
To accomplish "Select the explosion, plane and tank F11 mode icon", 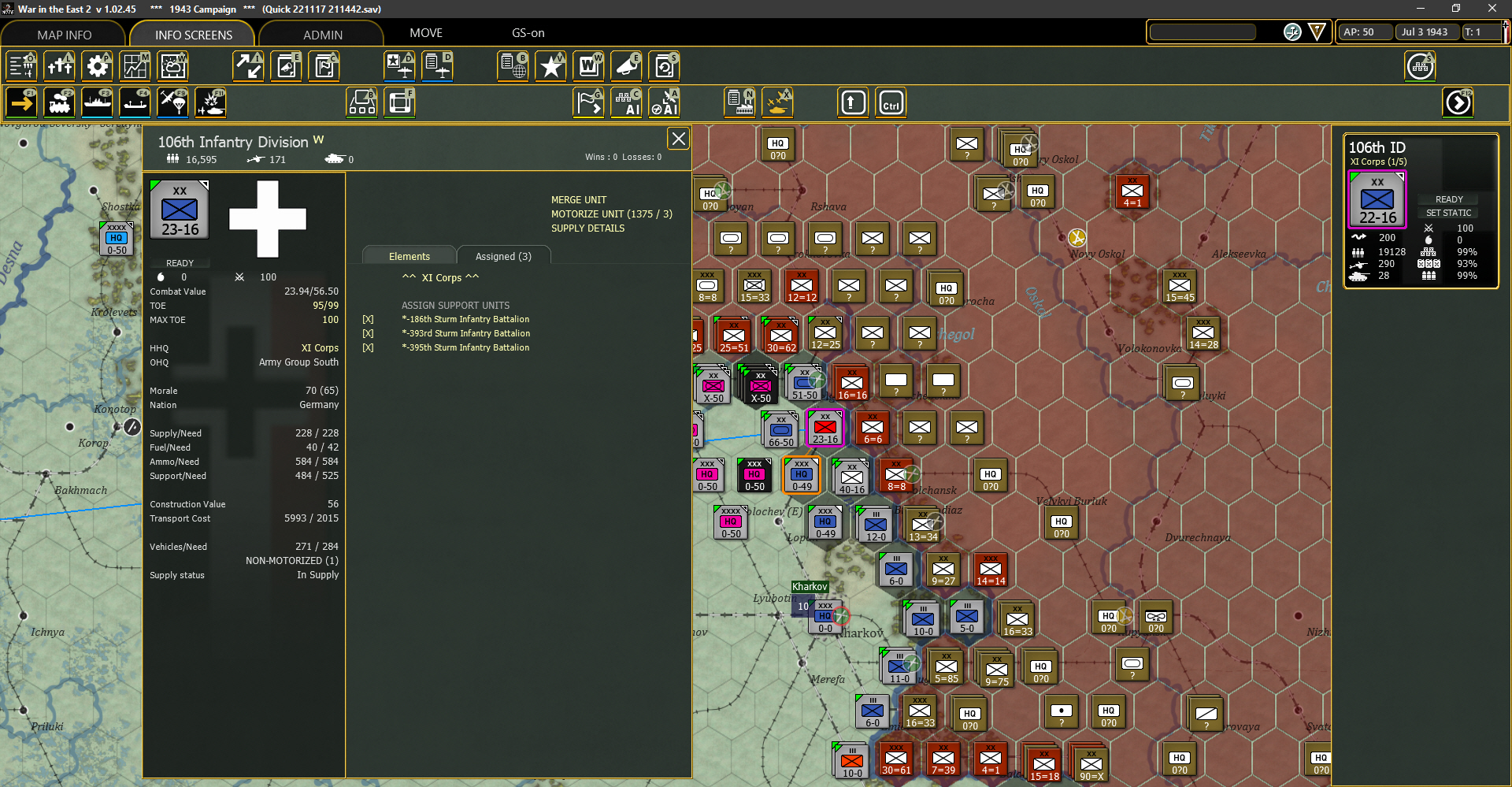I will click(x=211, y=102).
